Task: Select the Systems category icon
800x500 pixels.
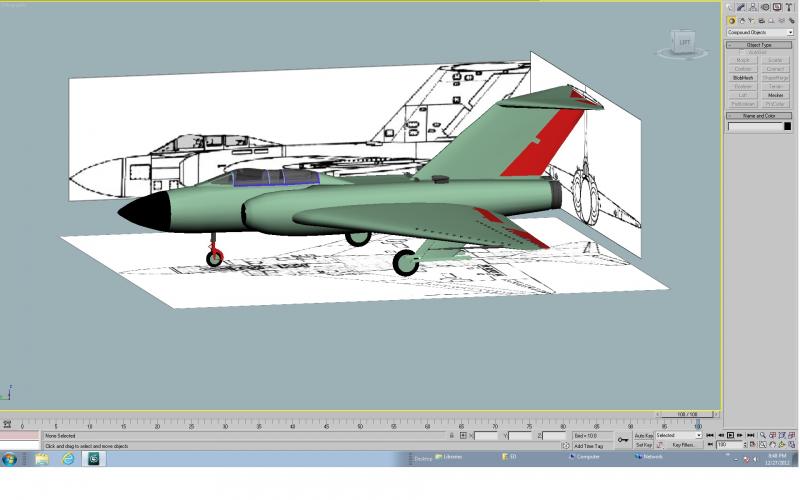Action: (x=791, y=21)
